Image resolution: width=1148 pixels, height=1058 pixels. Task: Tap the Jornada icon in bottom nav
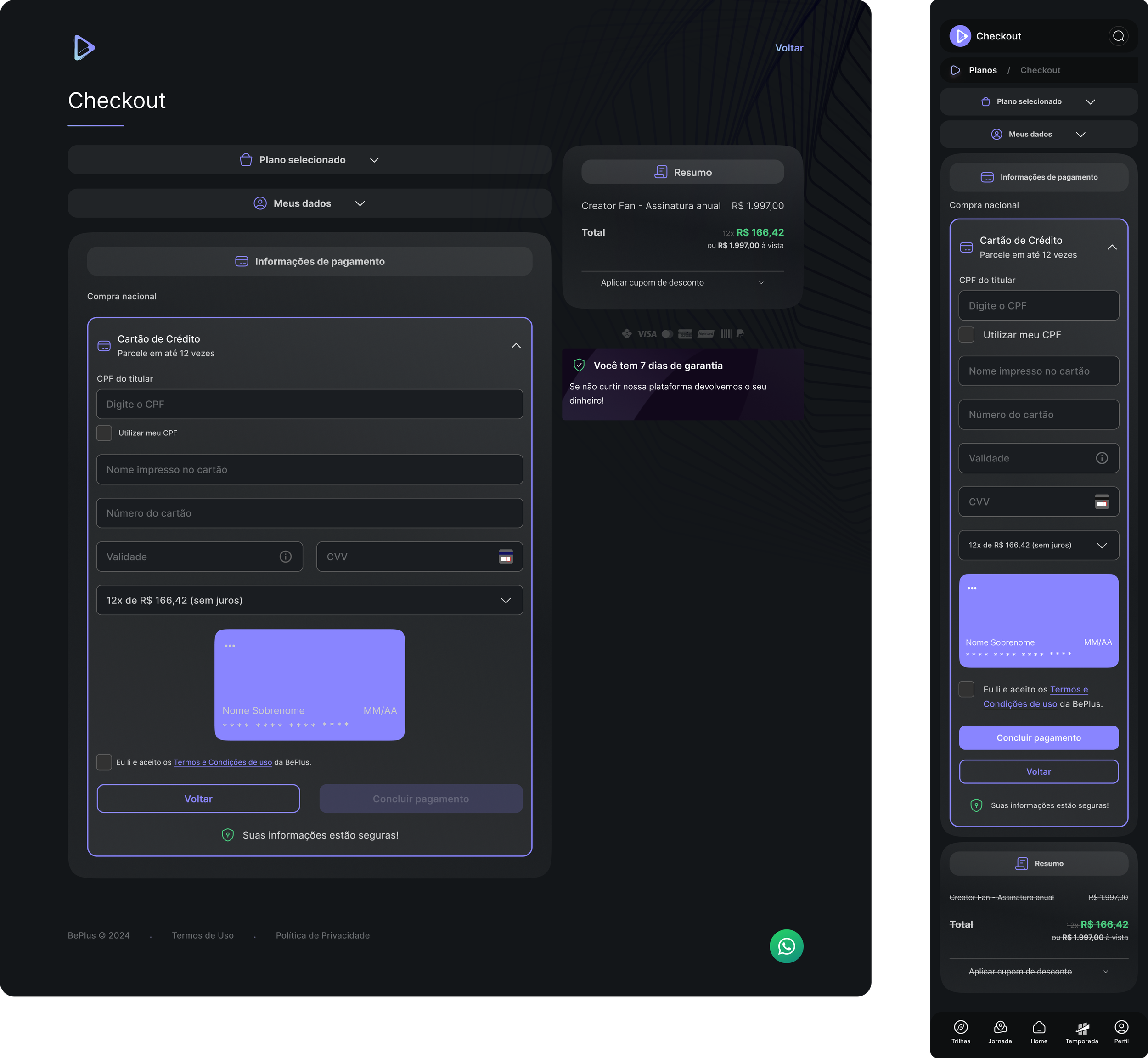coord(1000,1027)
